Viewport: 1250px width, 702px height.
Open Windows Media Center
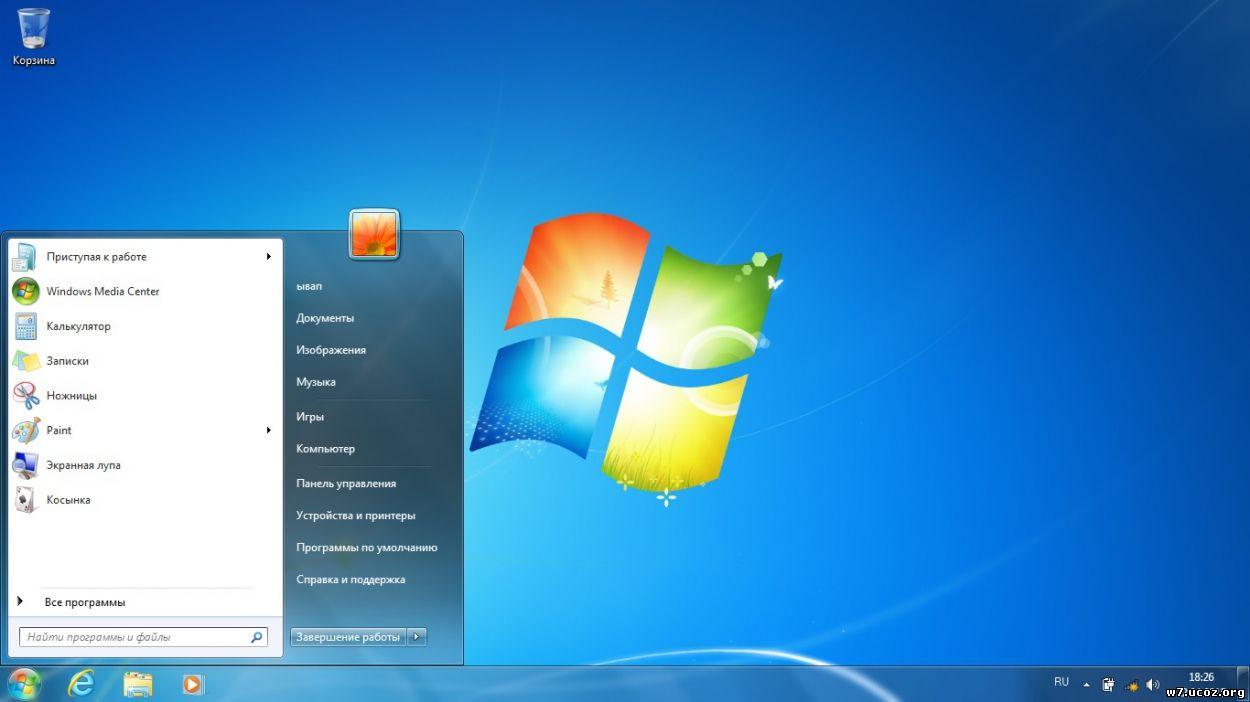click(x=103, y=291)
